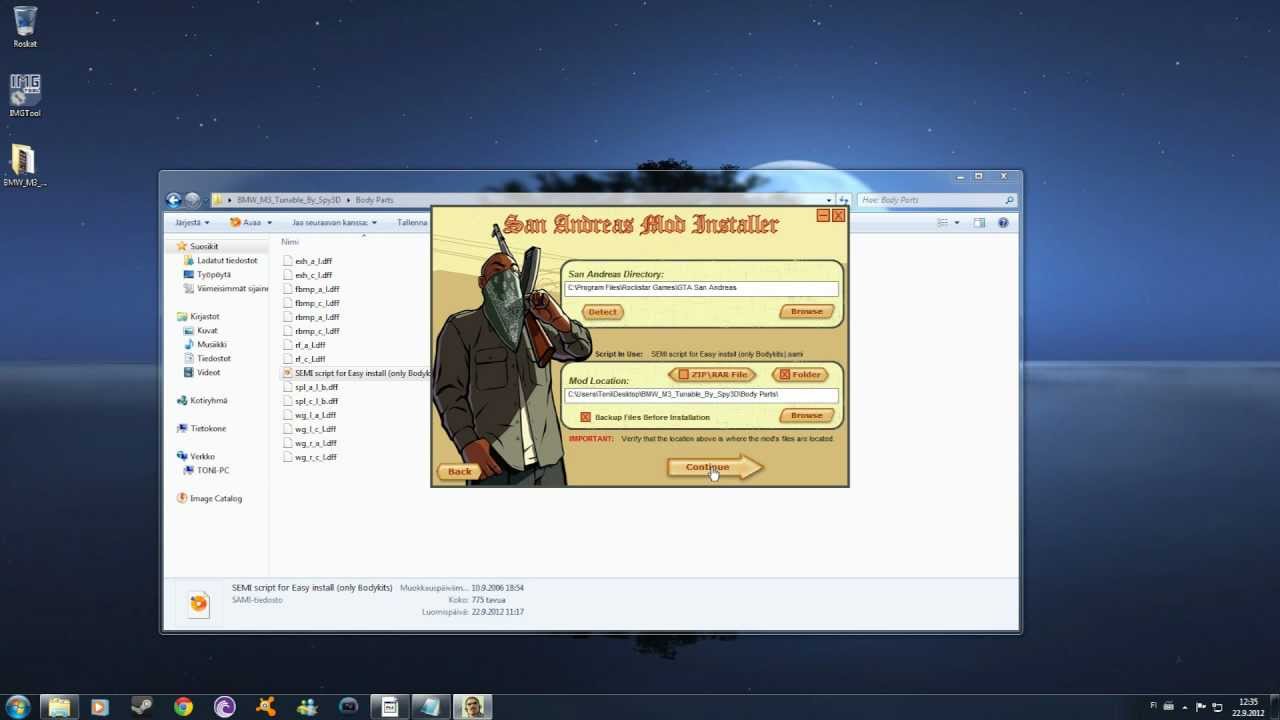Click BMW_M3_Tunable_By_Spy3D in address bar
The image size is (1280, 720).
[289, 200]
